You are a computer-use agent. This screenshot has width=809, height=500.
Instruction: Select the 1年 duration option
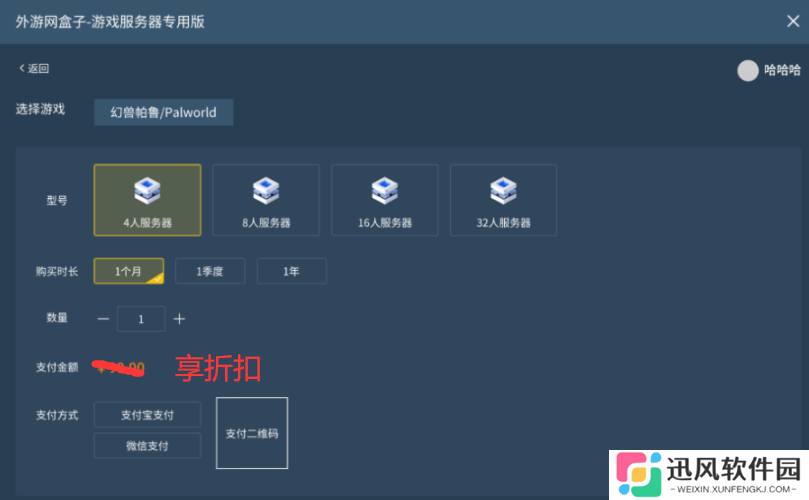[x=292, y=271]
